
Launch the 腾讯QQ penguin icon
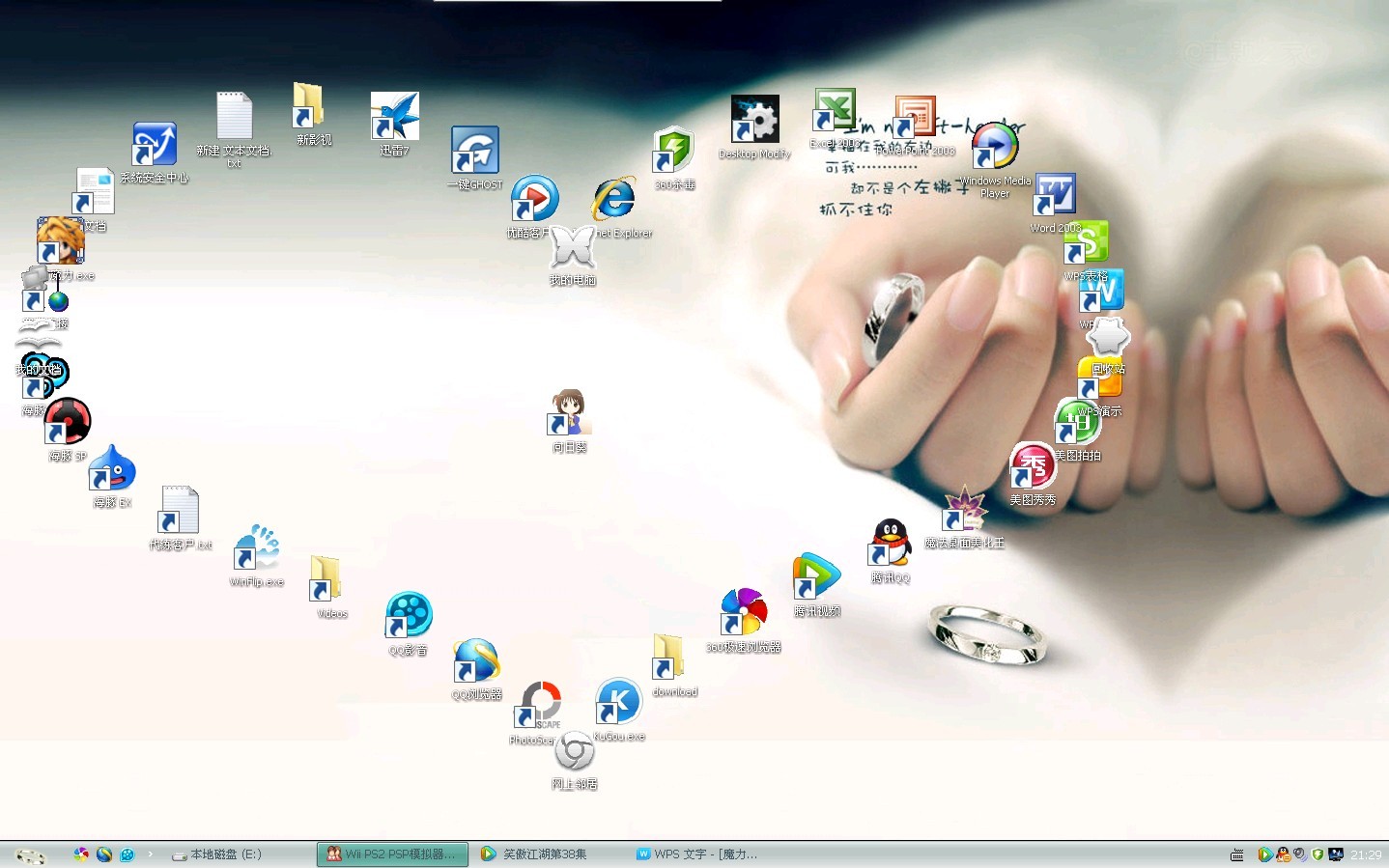(891, 544)
